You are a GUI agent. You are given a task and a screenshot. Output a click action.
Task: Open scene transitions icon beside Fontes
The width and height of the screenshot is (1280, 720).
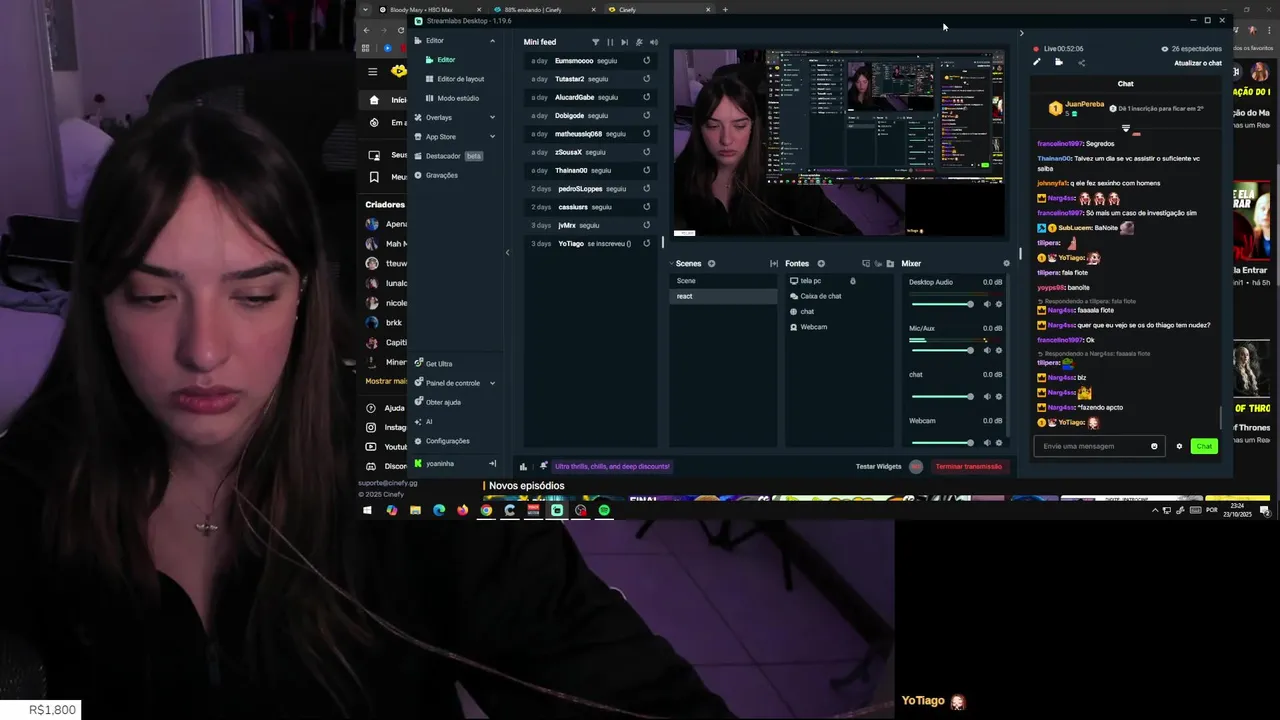click(774, 264)
